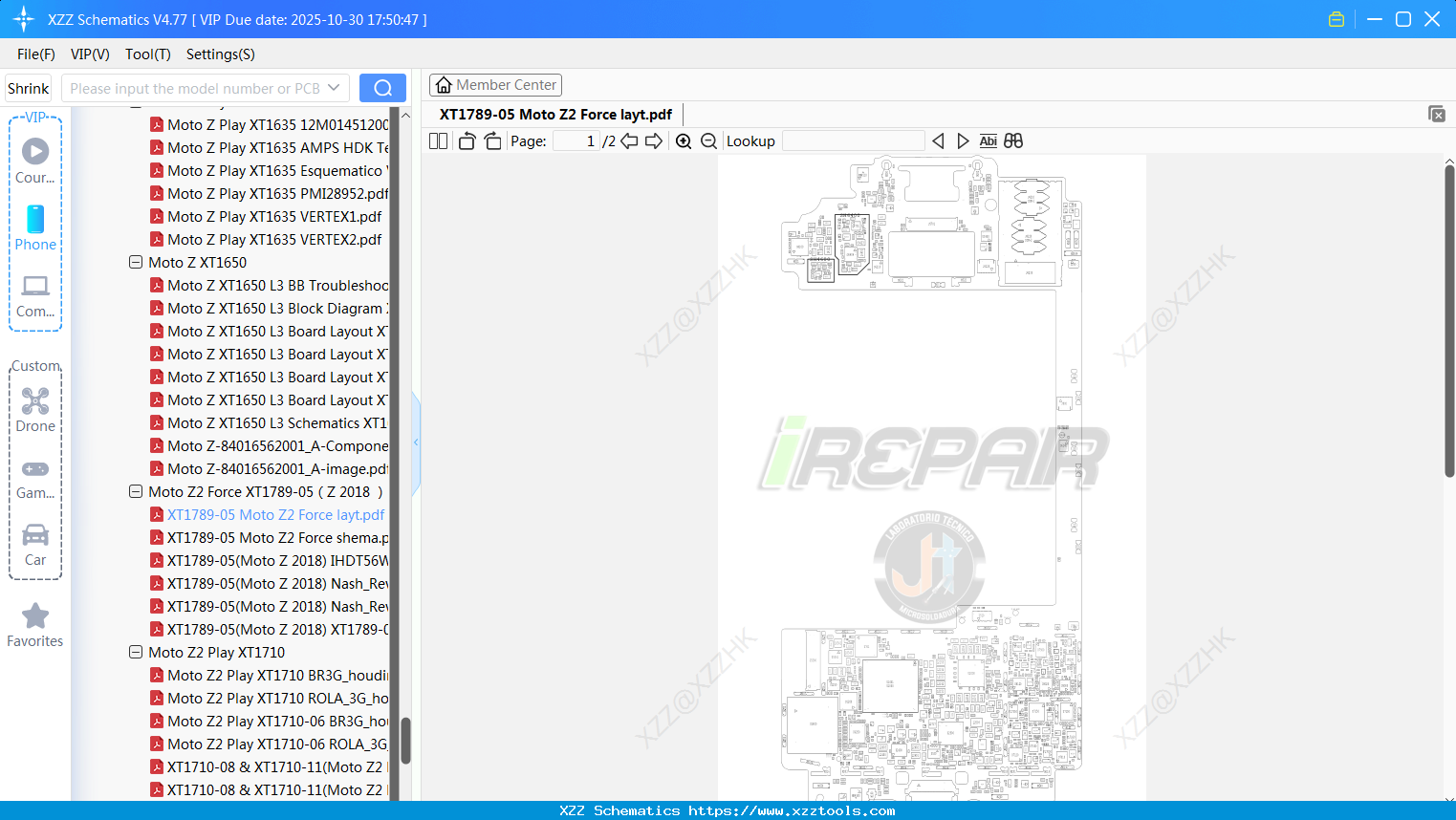The image size is (1456, 820).
Task: Collapse the Moto Z XT1650 tree node
Action: 136,262
